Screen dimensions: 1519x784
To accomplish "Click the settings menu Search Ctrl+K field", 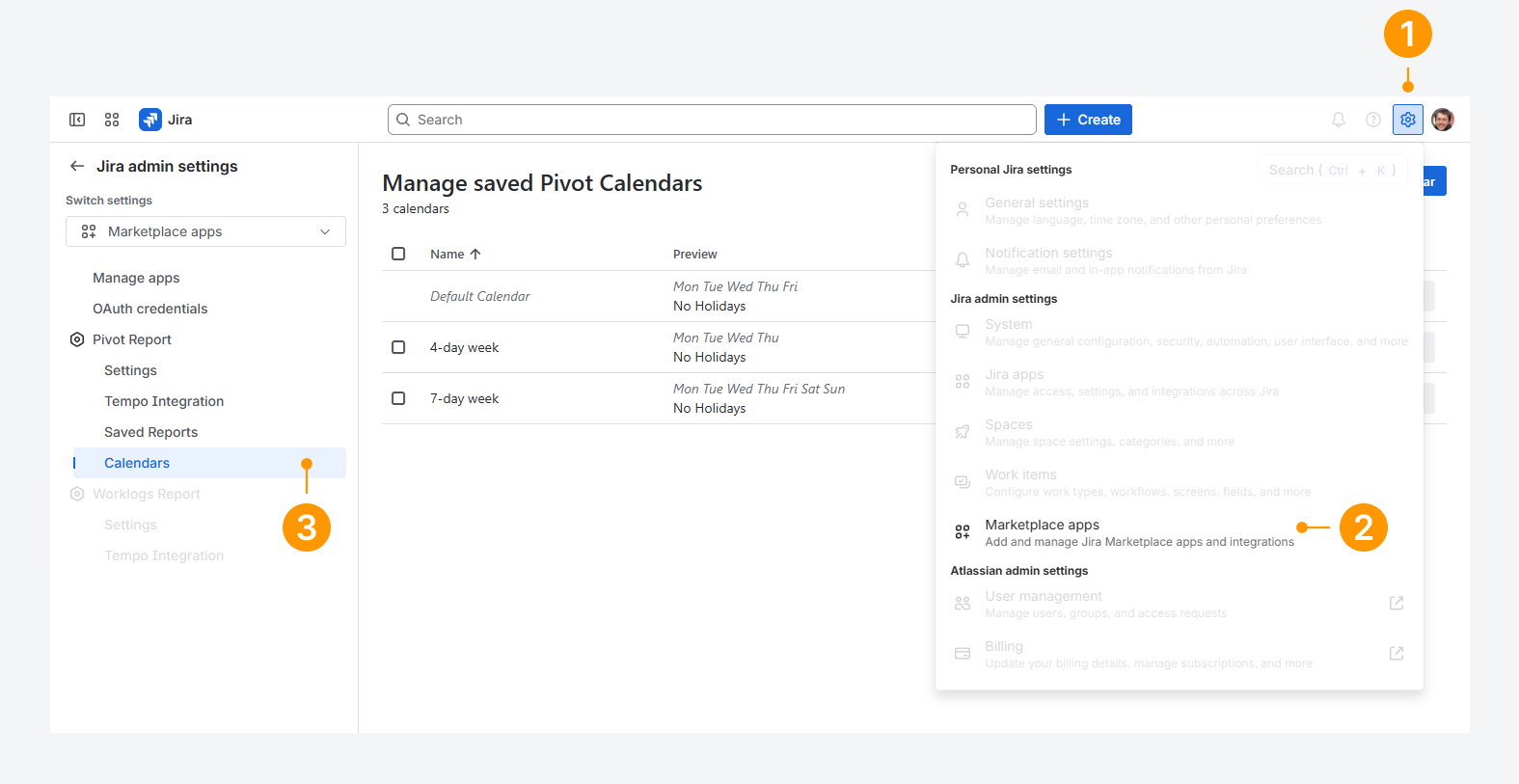I will [1333, 170].
